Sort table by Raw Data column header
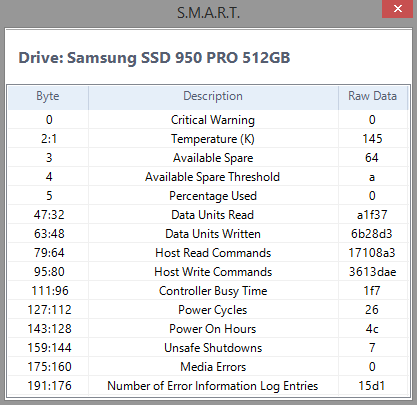 pos(373,96)
